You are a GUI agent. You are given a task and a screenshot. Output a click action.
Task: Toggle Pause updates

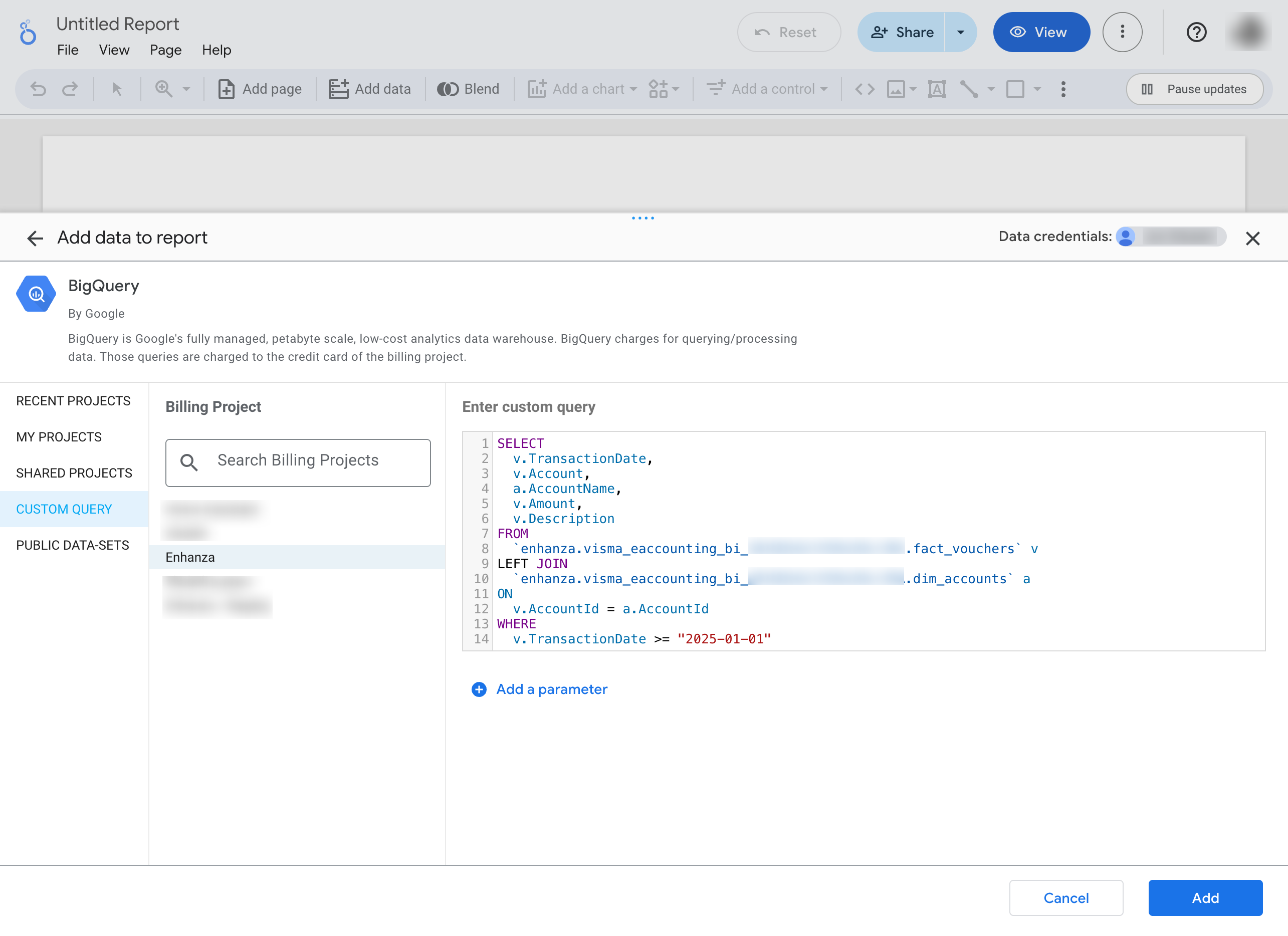1194,89
